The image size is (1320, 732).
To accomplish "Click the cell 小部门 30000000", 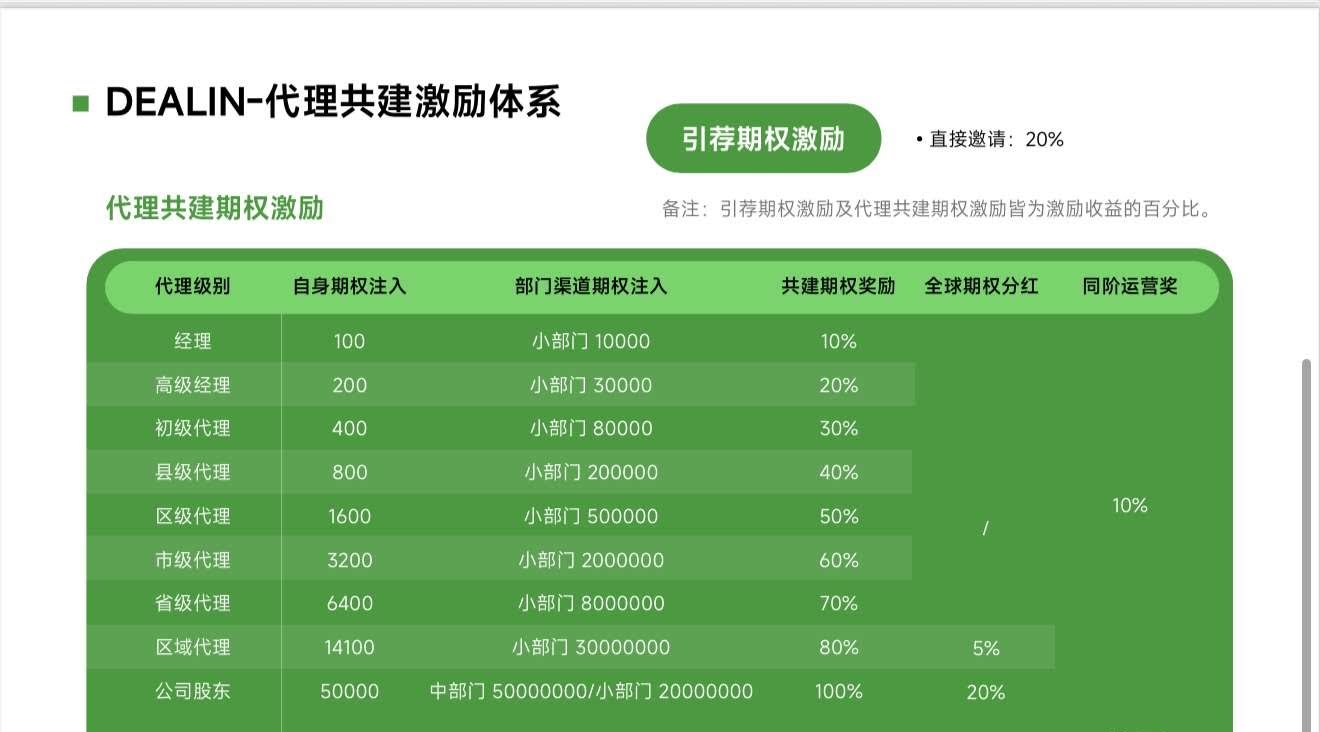I will coord(591,647).
